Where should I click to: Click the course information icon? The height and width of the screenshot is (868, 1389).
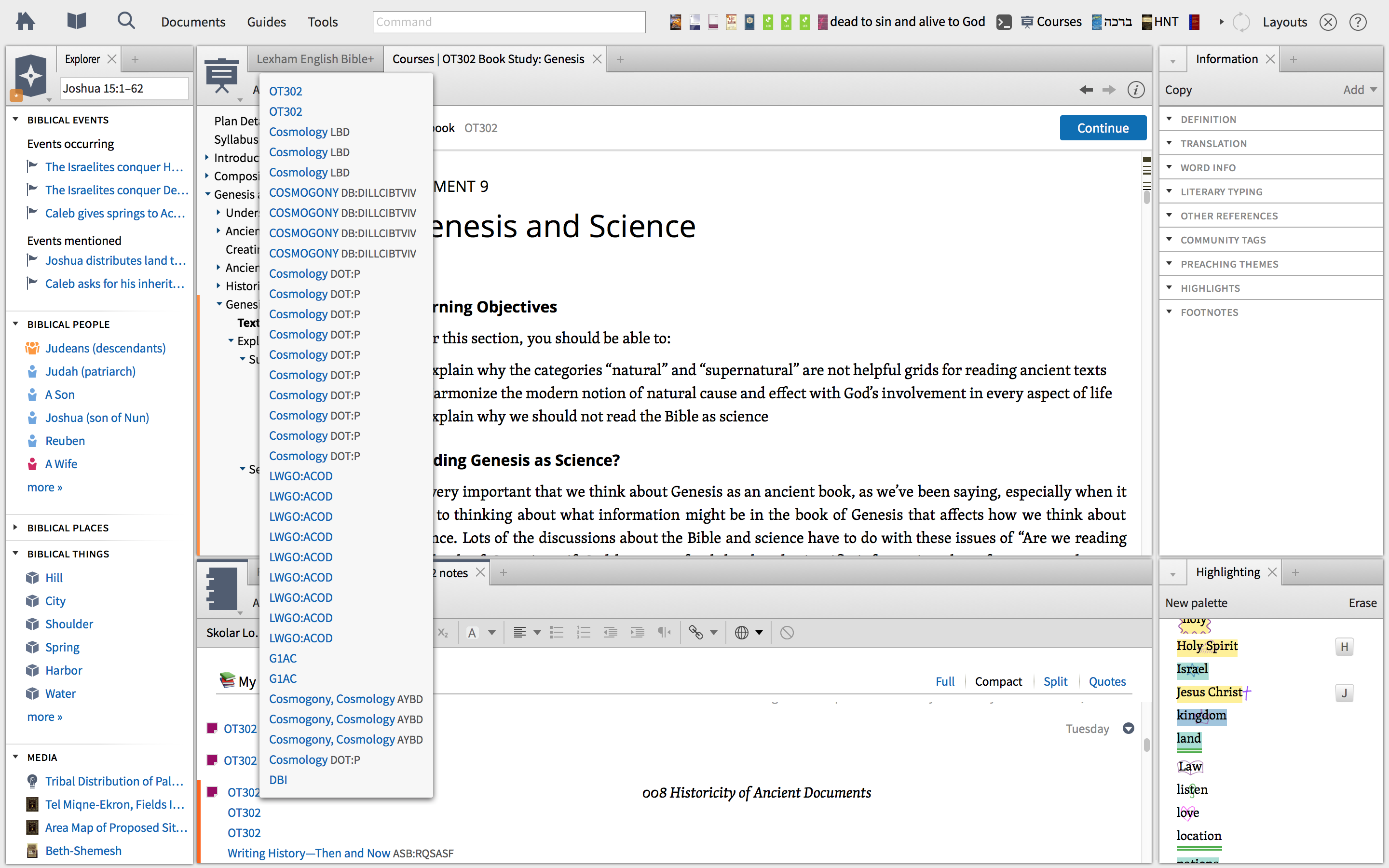click(x=1135, y=90)
